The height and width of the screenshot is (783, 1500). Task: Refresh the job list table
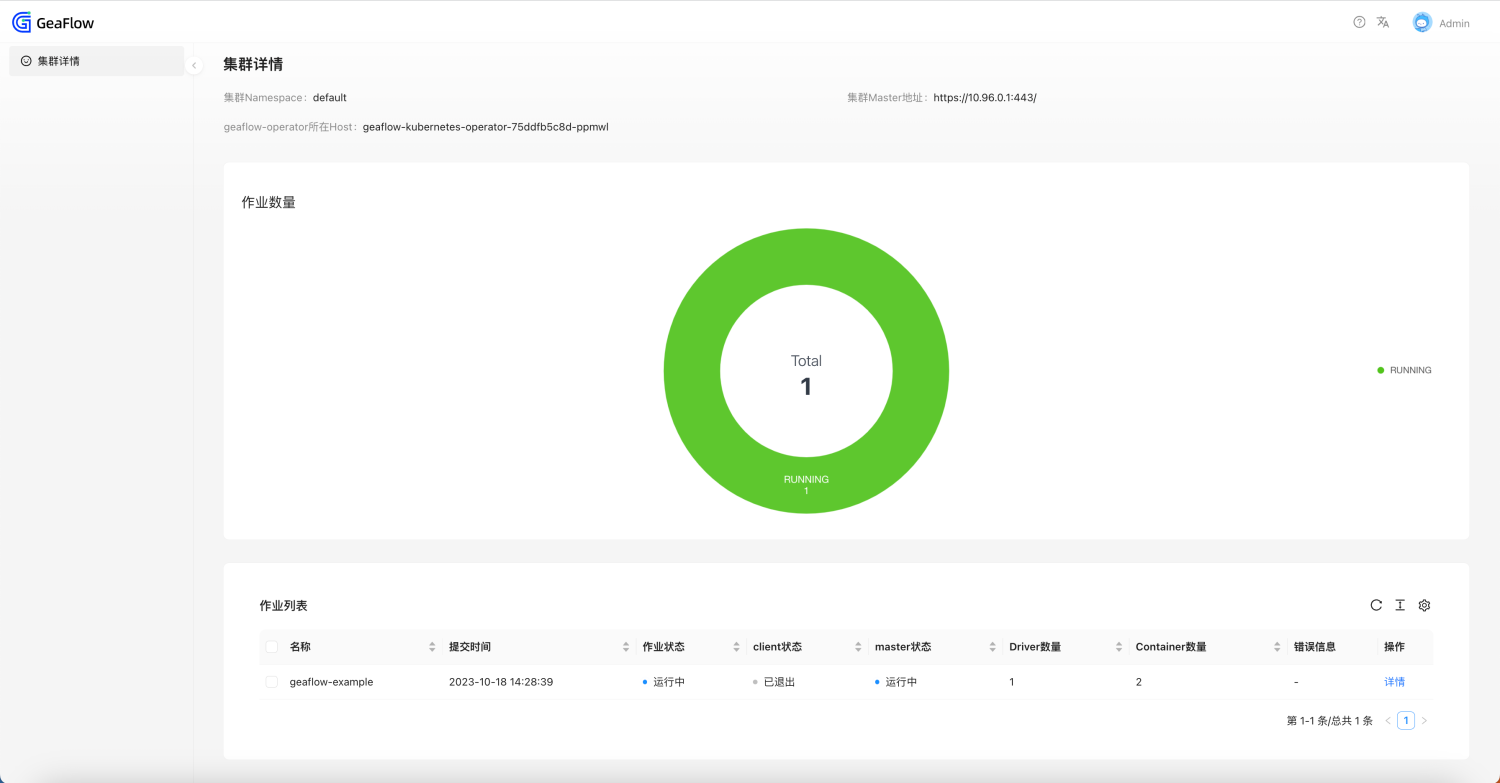click(x=1376, y=605)
